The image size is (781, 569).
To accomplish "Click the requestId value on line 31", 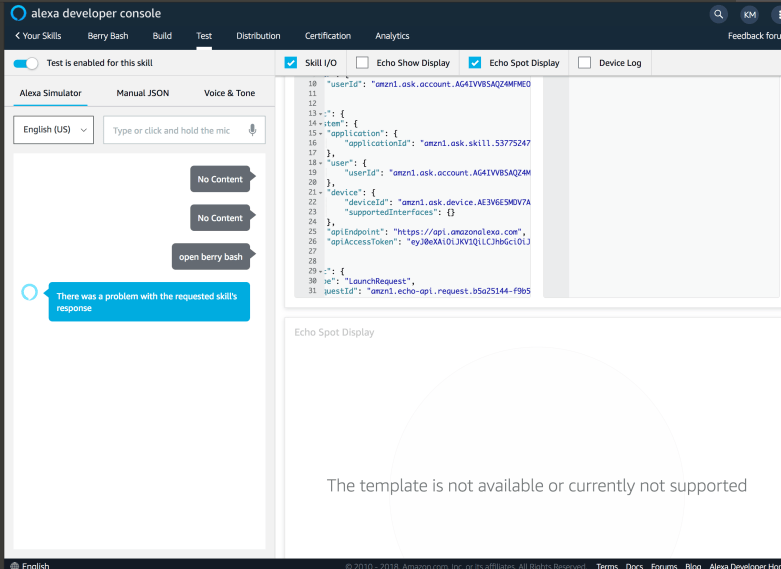I will 448,291.
